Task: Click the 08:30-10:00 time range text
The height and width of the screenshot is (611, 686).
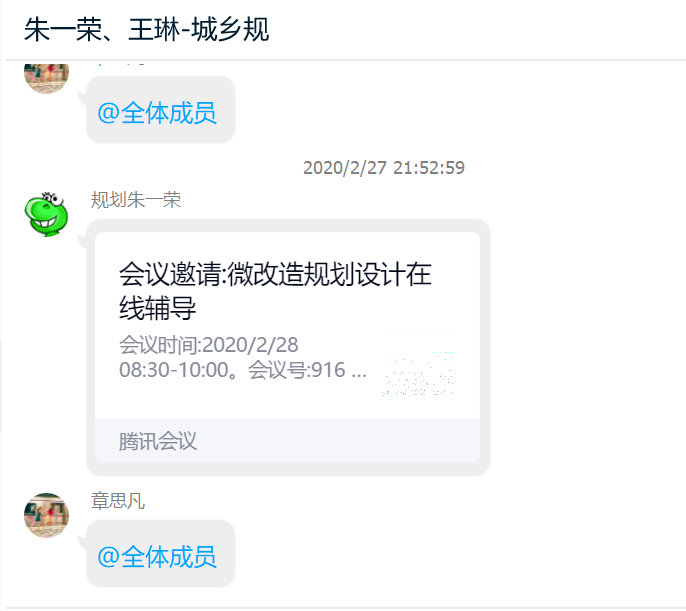Action: 174,370
